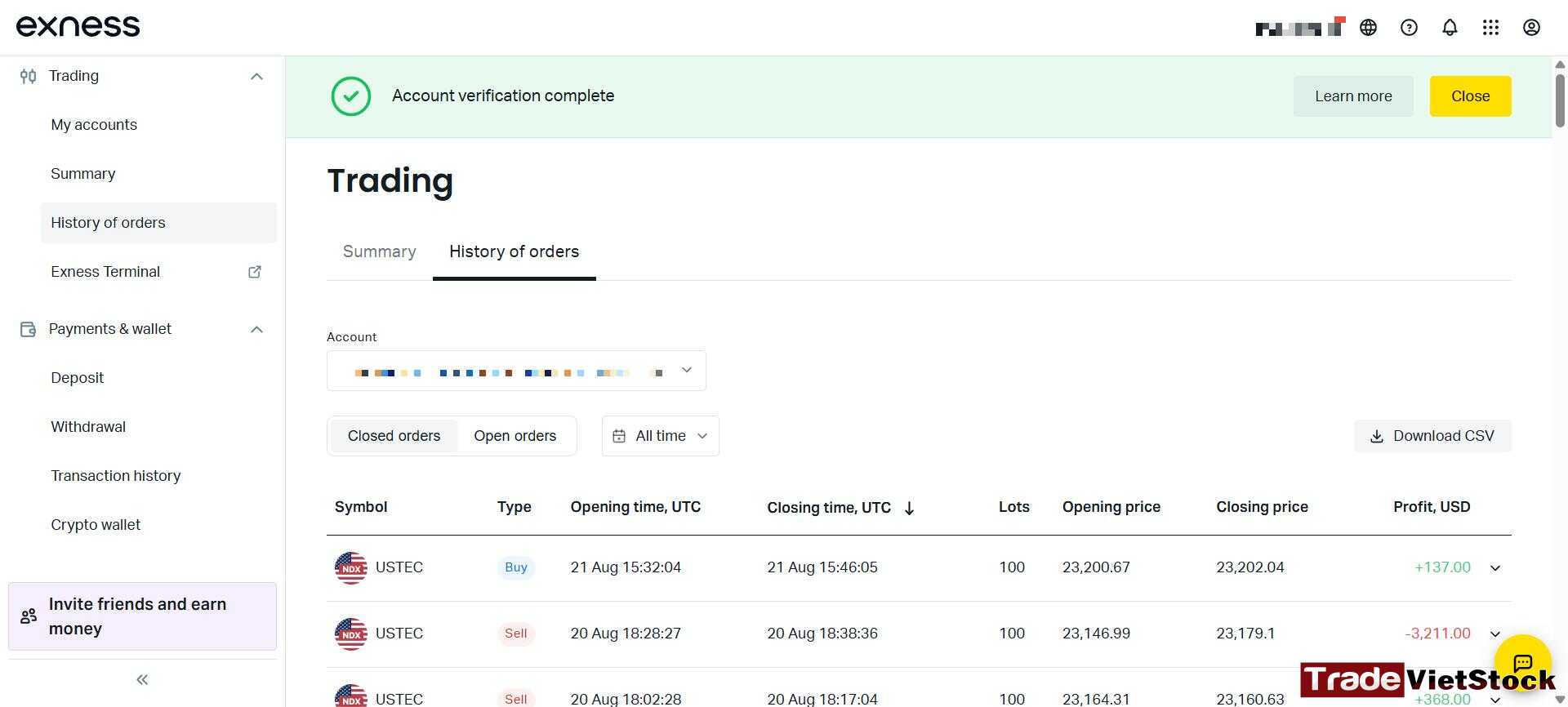
Task: Collapse the Trading sidebar section
Action: [256, 76]
